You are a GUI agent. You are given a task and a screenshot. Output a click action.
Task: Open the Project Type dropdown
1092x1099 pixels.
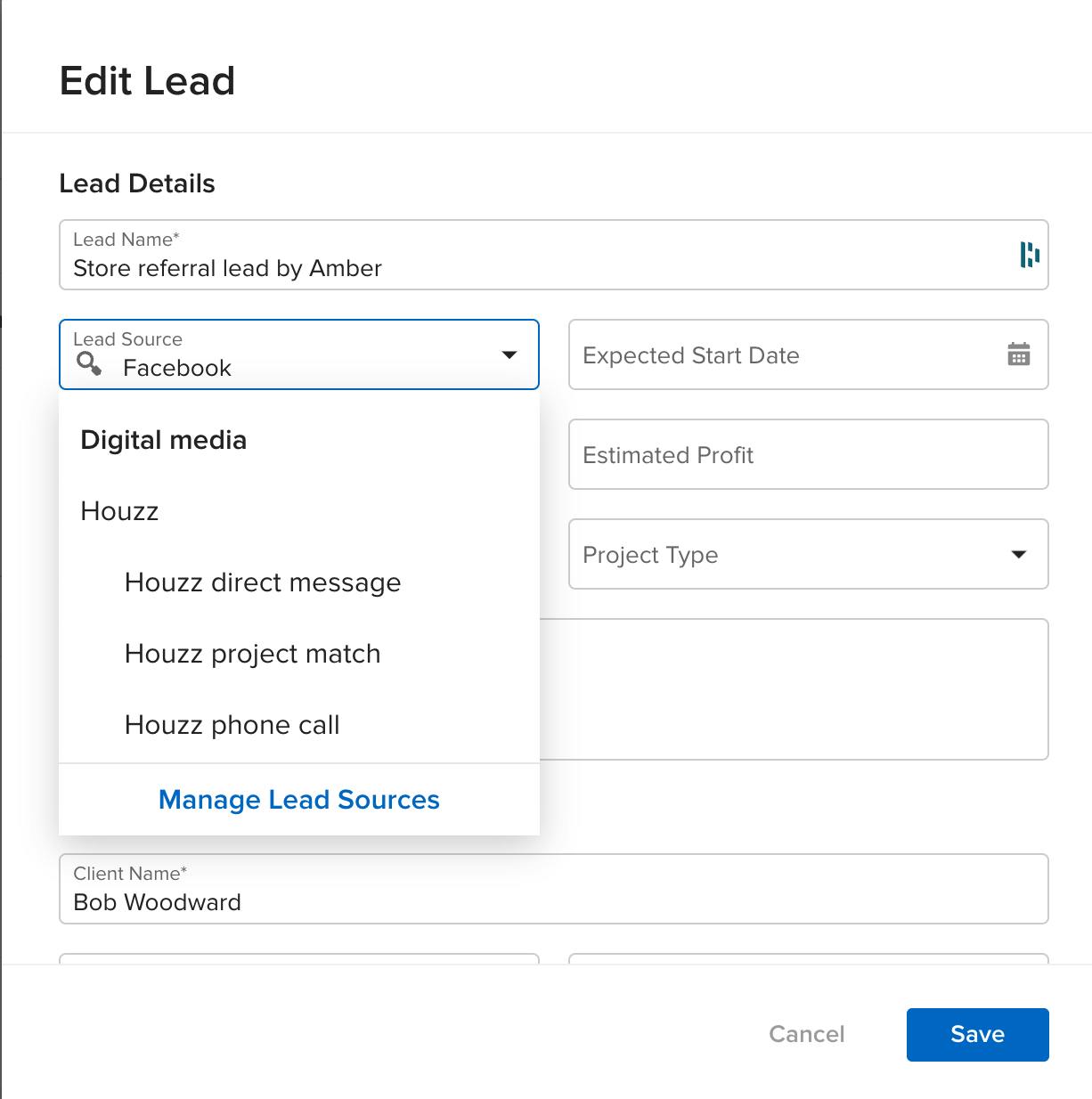click(1019, 554)
